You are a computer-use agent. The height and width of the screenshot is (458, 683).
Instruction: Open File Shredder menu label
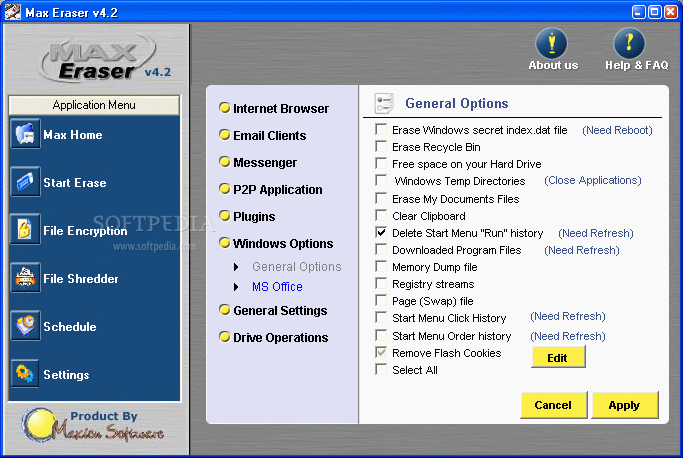[81, 278]
